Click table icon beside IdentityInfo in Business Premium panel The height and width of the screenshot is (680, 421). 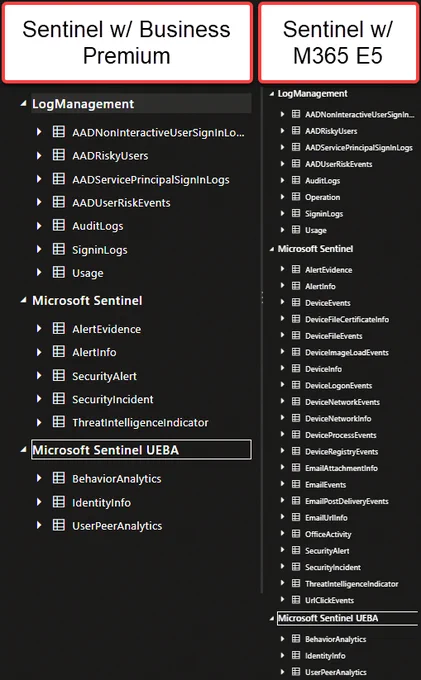pos(59,502)
